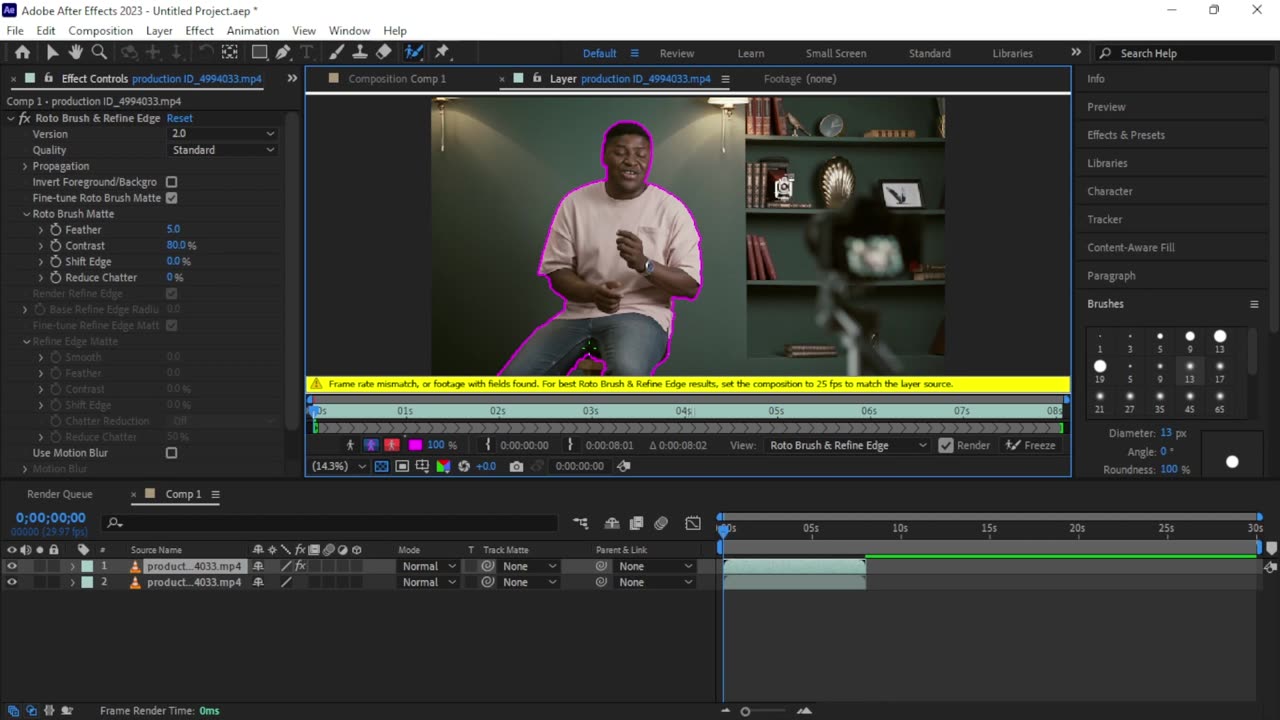Click Reset for Roto Brush & Refine Edge
The image size is (1280, 720).
tap(180, 118)
